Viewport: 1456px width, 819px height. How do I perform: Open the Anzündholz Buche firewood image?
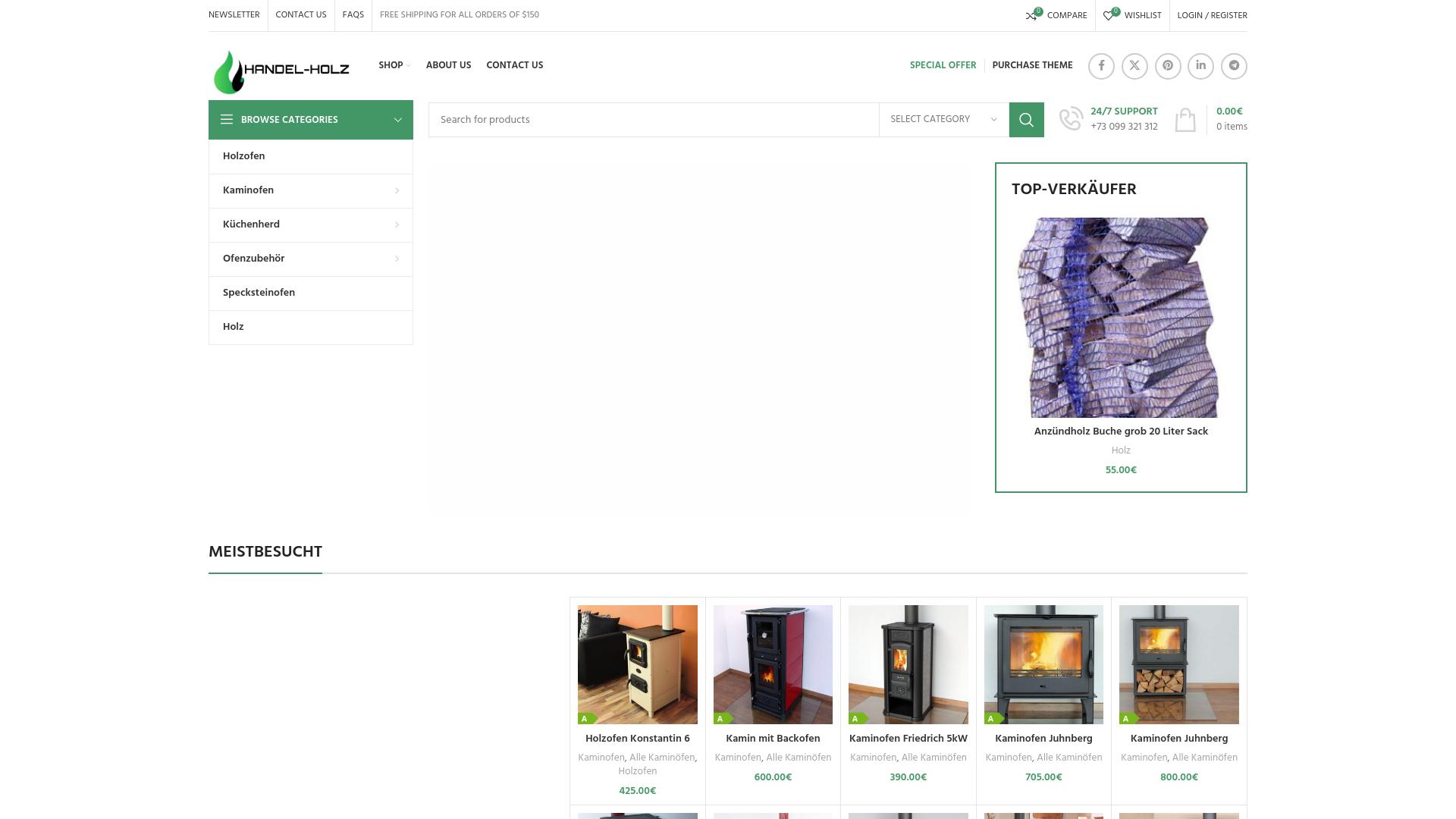(x=1121, y=318)
